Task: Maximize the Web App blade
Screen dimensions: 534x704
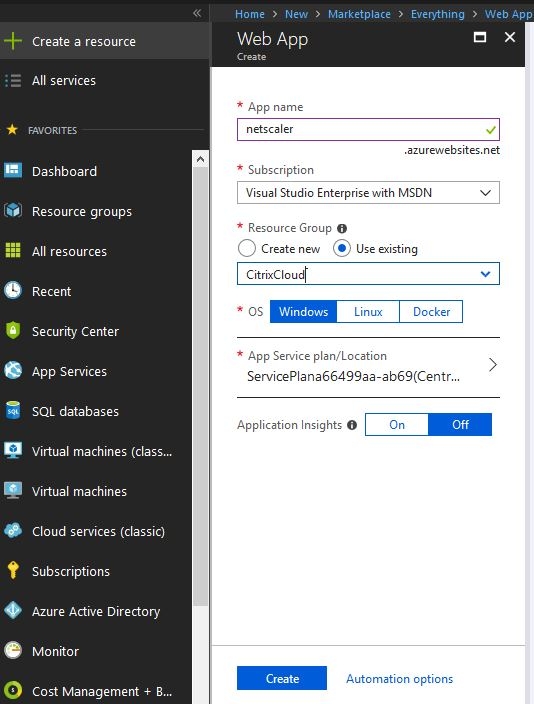Action: tap(480, 37)
